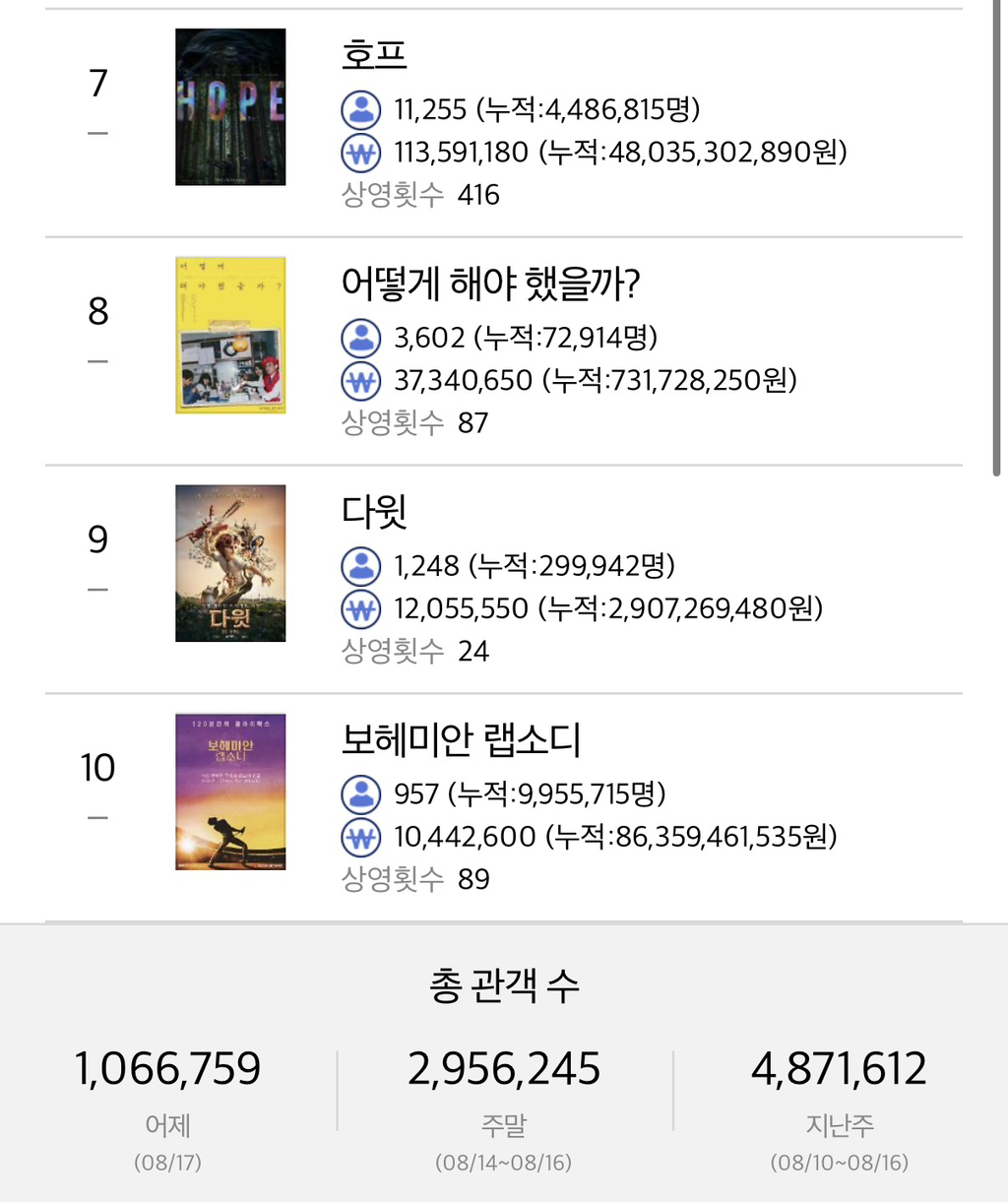This screenshot has height=1202, width=1008.
Task: Click the audience icon for 다윗
Action: pos(361,566)
